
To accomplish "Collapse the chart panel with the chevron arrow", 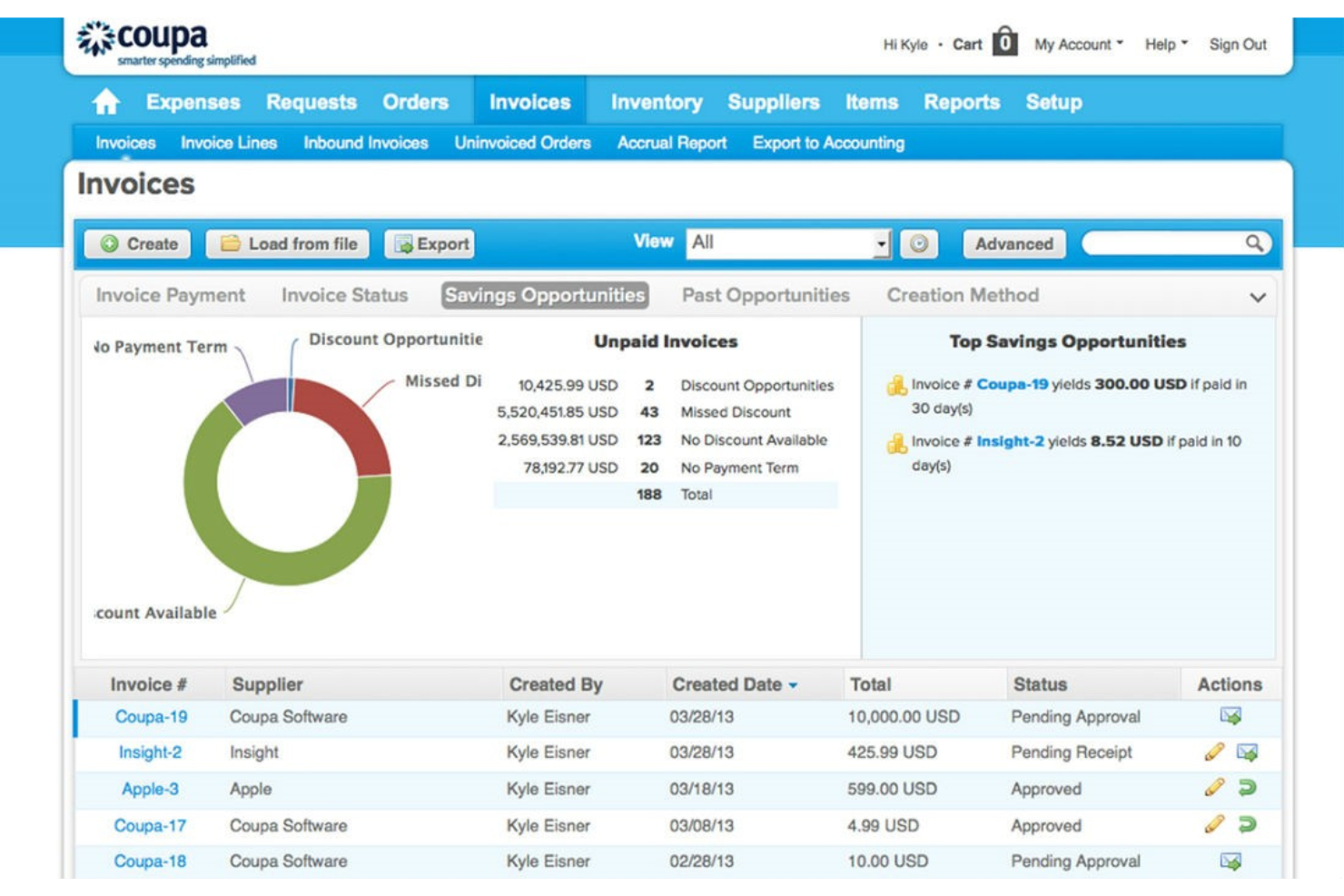I will 1260,296.
